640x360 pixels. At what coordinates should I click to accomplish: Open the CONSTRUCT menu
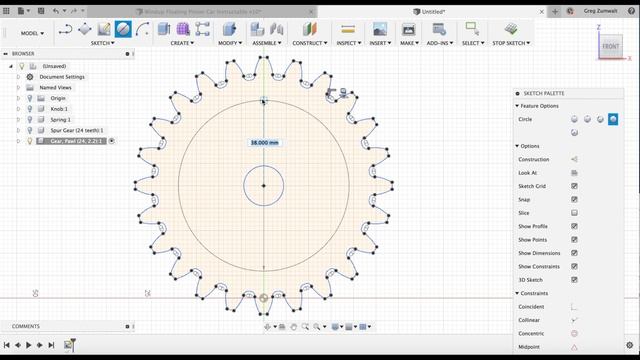[x=310, y=43]
